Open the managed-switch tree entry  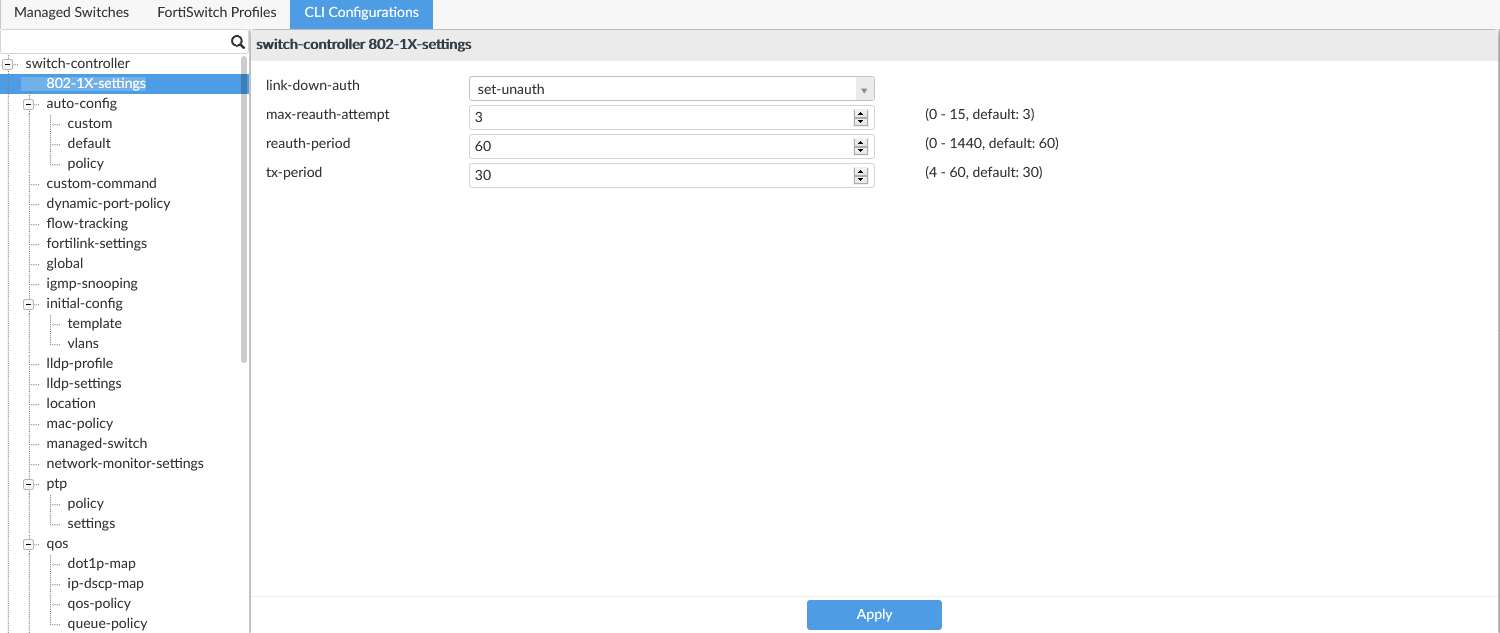pyautogui.click(x=96, y=443)
